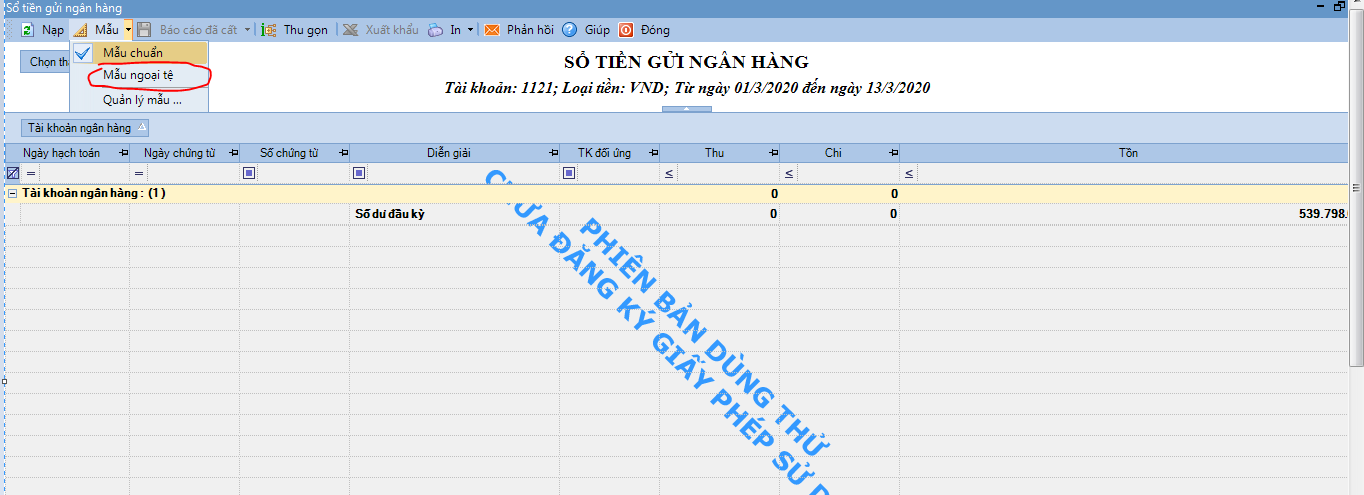Change Chi filter comparison operator
Viewport: 1364px width, 495px height.
click(x=789, y=173)
